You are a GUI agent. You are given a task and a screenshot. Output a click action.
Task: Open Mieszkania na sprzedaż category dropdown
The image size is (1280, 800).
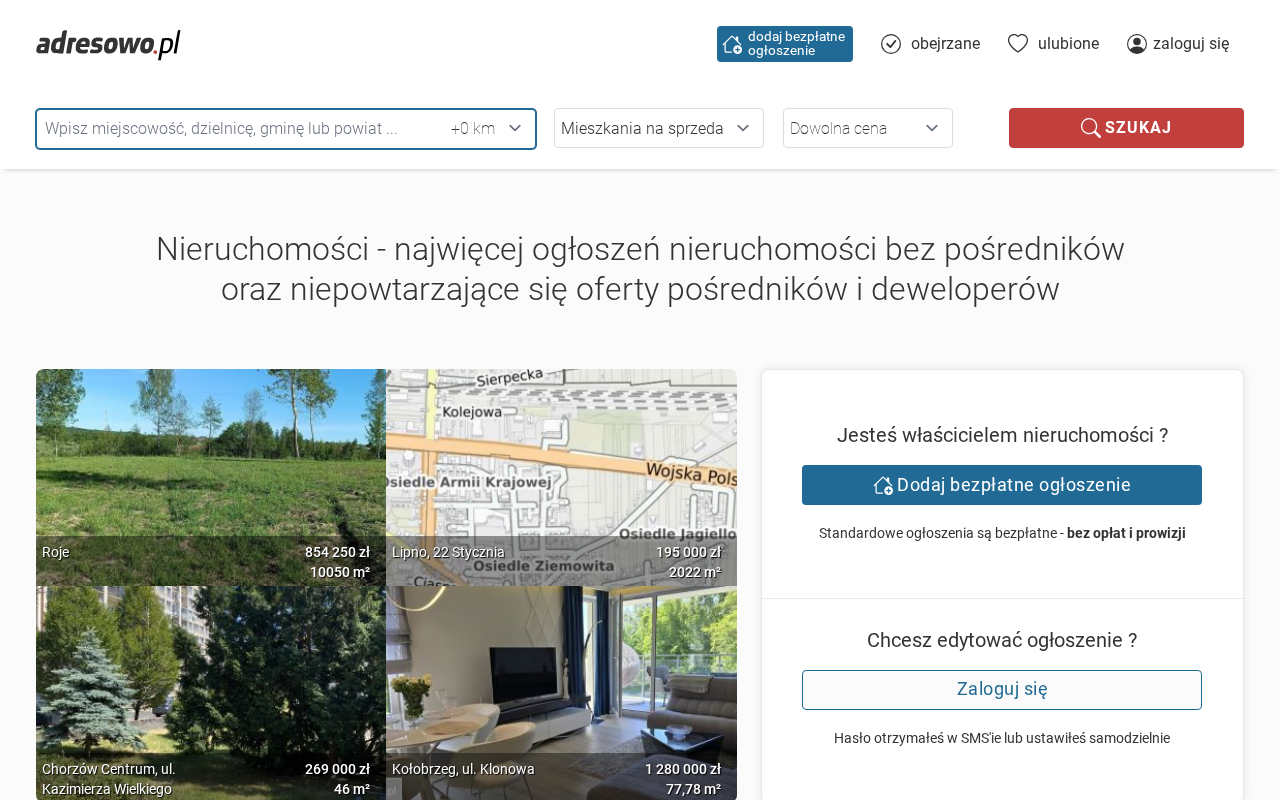pos(658,128)
